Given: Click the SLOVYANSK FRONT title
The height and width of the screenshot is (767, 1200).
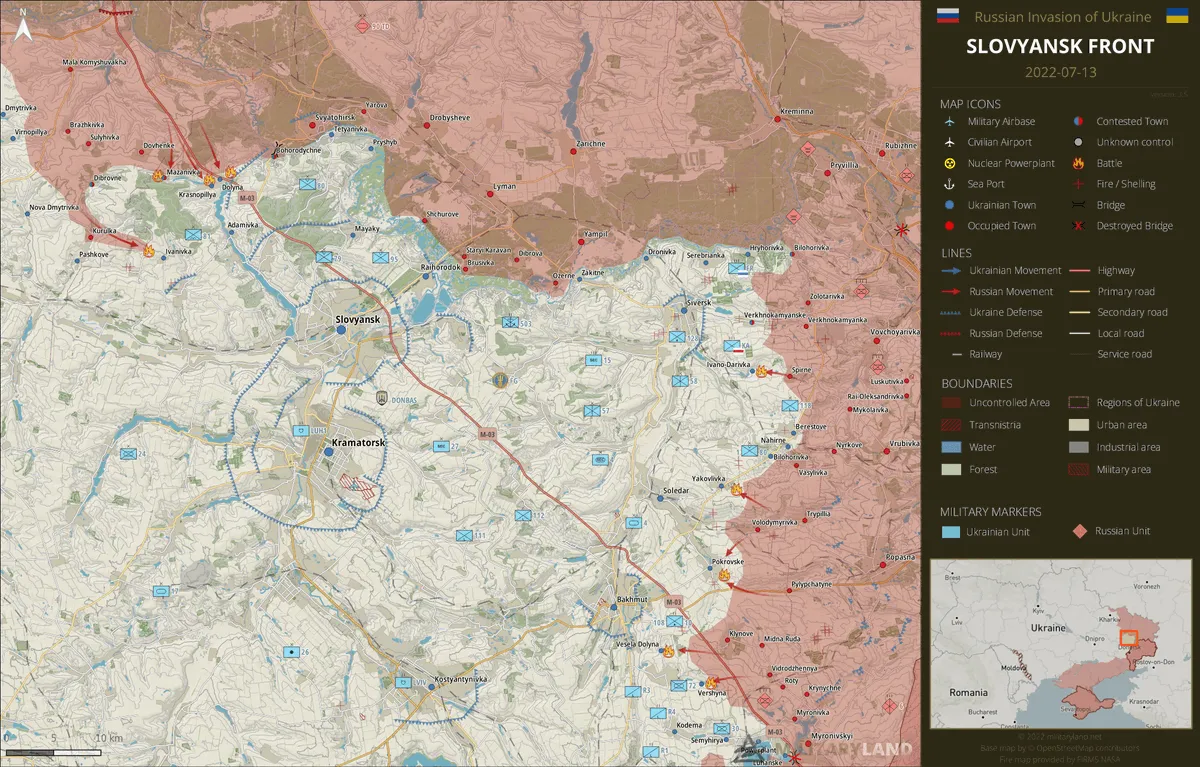Looking at the screenshot, I should (1060, 46).
